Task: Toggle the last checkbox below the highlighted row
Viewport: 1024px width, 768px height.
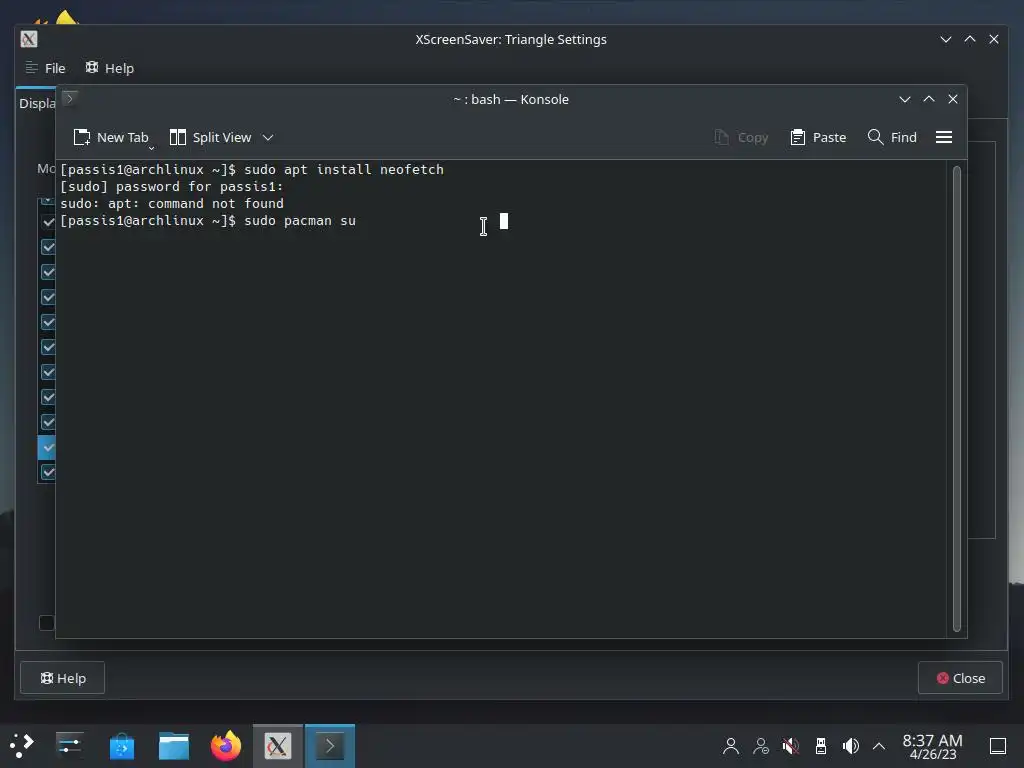Action: coord(48,472)
